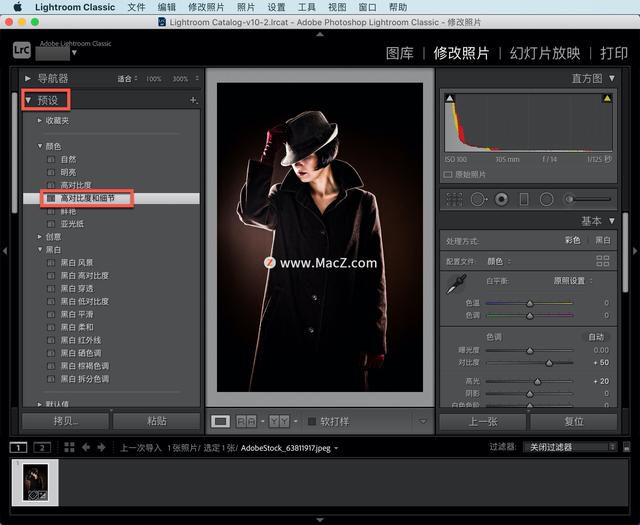This screenshot has width=640, height=525.
Task: Select the Radial Filter tool
Action: click(546, 199)
